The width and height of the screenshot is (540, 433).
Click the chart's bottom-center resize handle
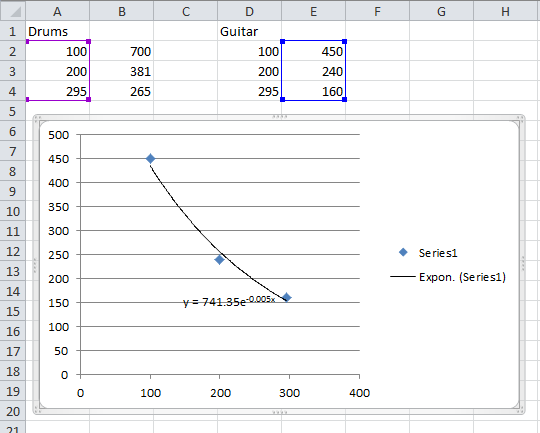point(279,412)
